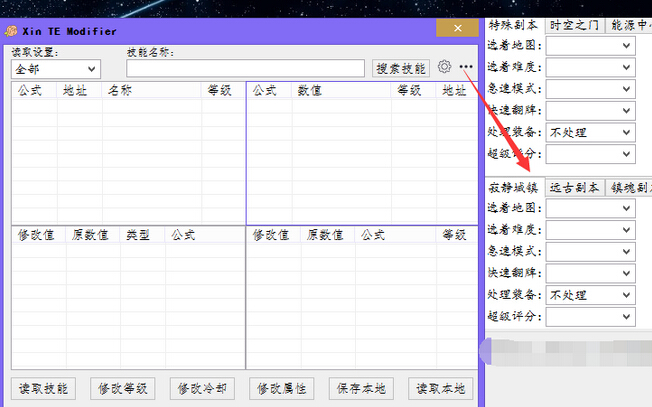Open 超级评分 dropdown under 寂静城镇 tab
Image resolution: width=652 pixels, height=407 pixels.
click(x=590, y=317)
